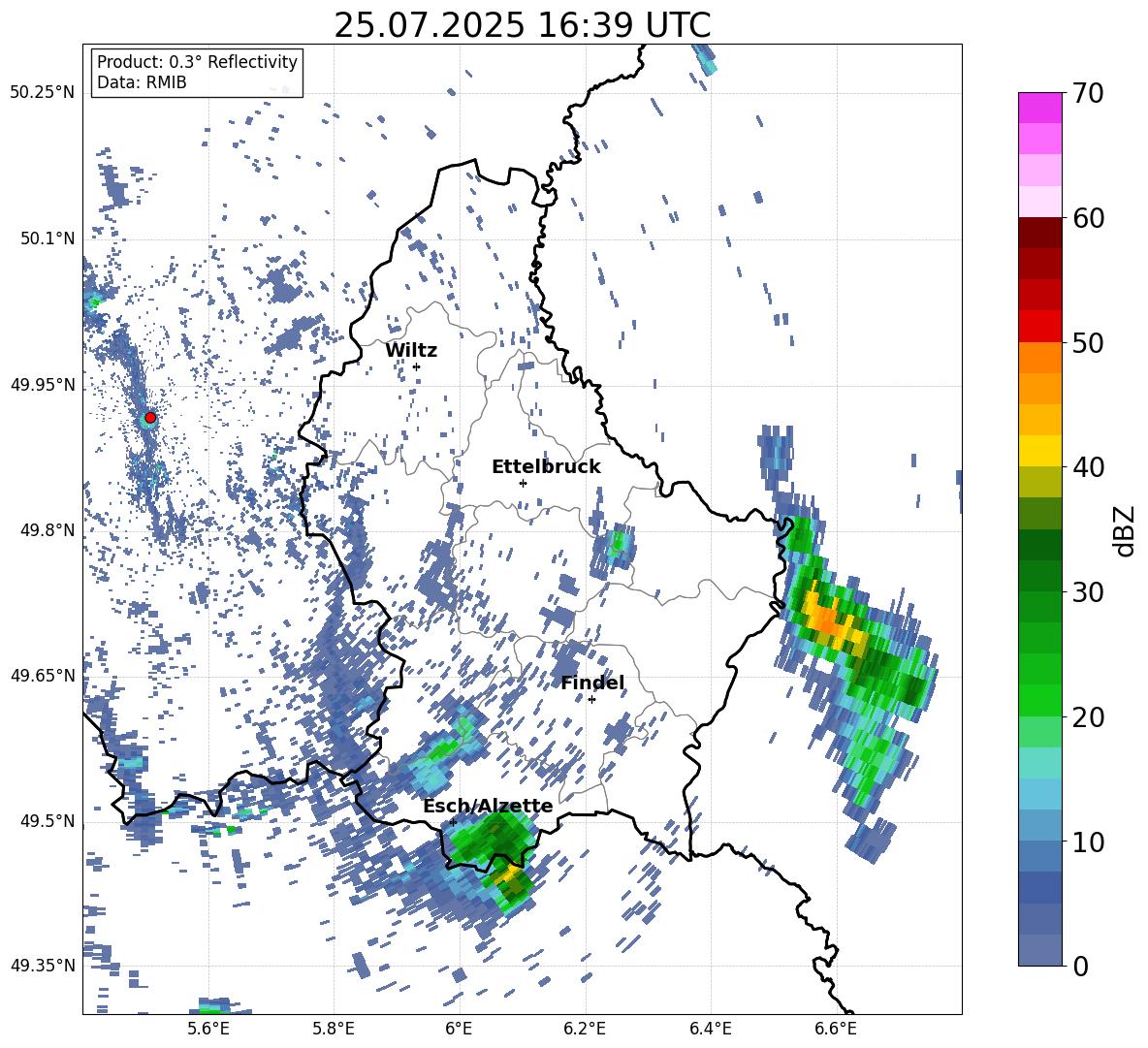Screen dimensions: 1148x1048
Task: Click the Product: 0.3° Reflectivity text
Action: pos(197,62)
